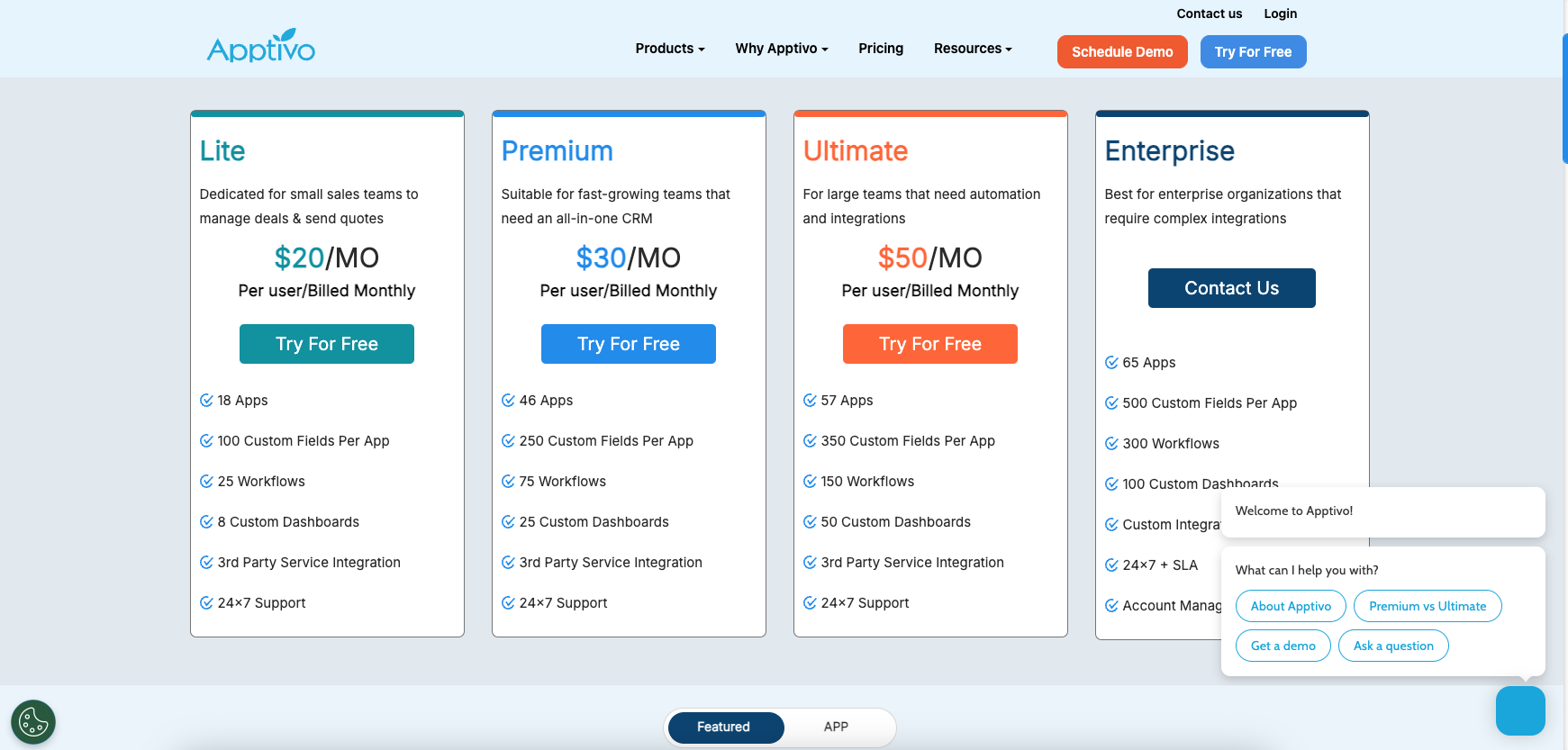This screenshot has width=1568, height=750.
Task: Click the Premium plan heading
Action: click(x=557, y=151)
